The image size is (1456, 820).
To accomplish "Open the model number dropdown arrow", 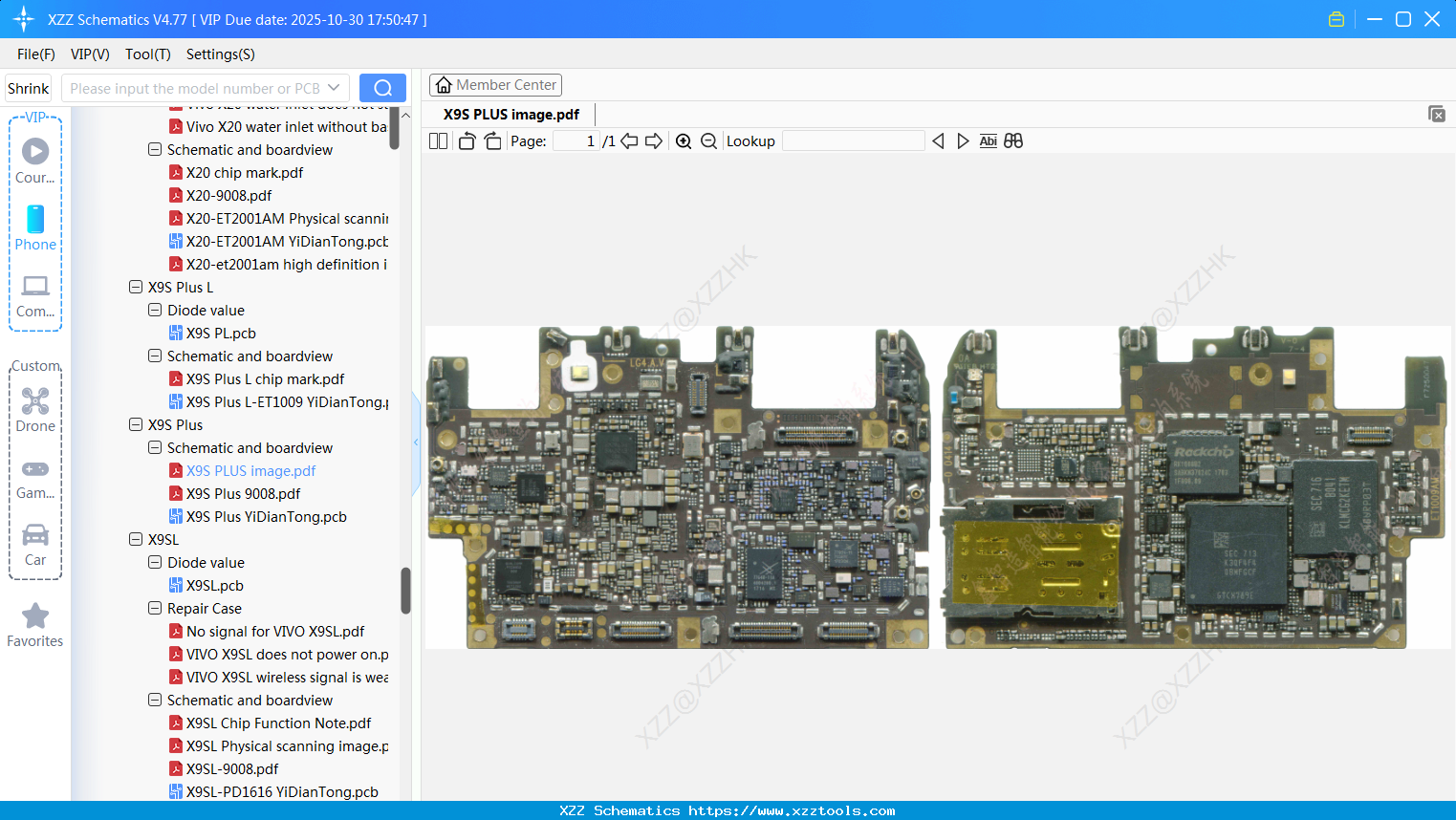I will (334, 88).
